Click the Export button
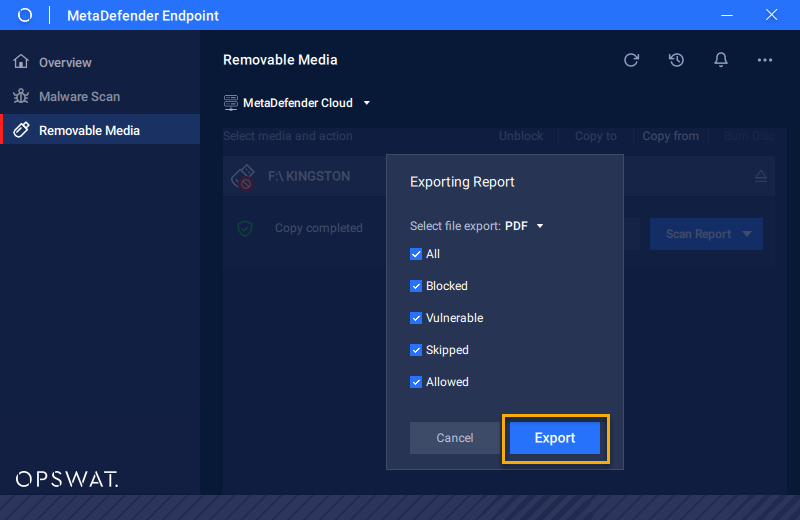This screenshot has width=800, height=520. (555, 438)
